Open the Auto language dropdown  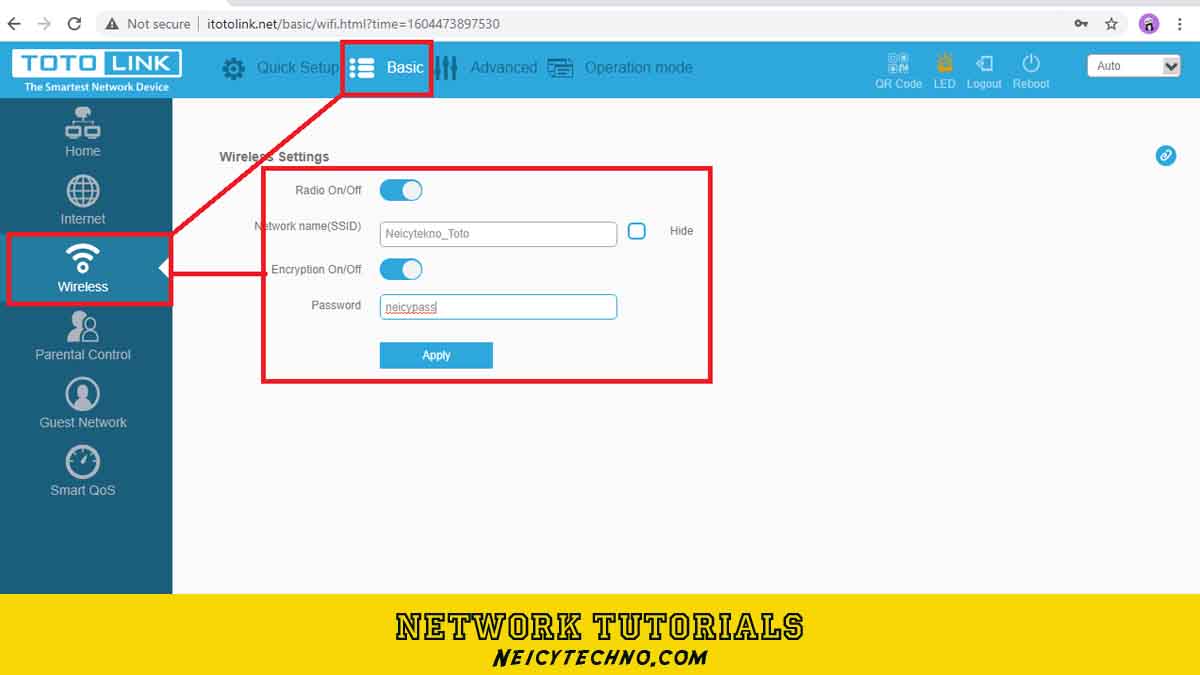1134,66
